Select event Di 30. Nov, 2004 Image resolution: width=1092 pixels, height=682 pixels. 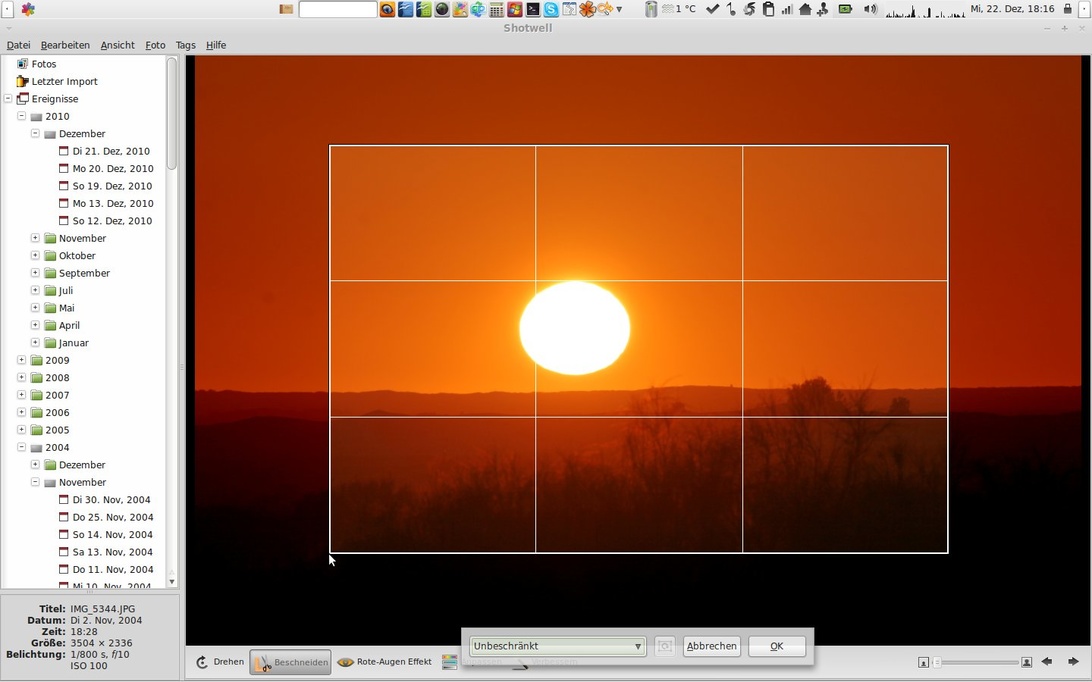111,500
